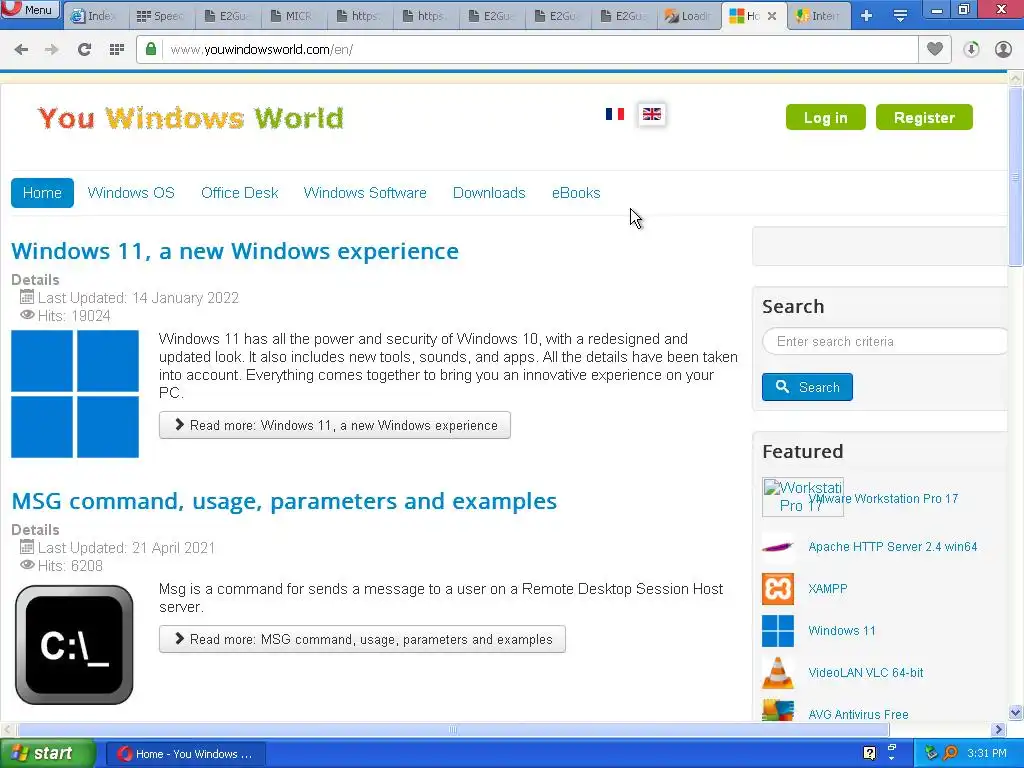The width and height of the screenshot is (1024, 768).
Task: Read more about Windows 11 experience
Action: click(335, 425)
